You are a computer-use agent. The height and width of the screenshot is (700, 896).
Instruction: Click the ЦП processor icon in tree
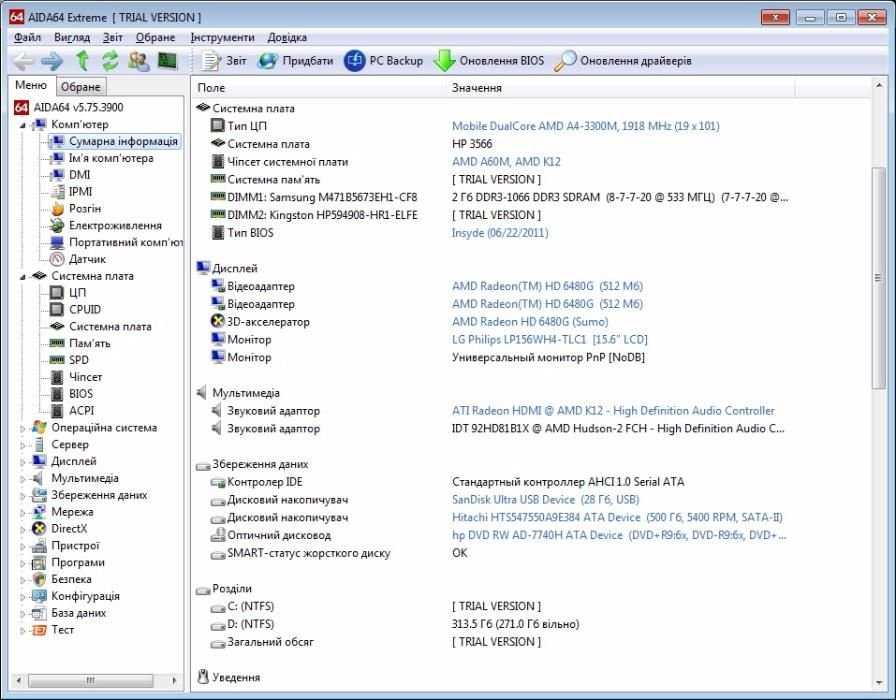(57, 293)
